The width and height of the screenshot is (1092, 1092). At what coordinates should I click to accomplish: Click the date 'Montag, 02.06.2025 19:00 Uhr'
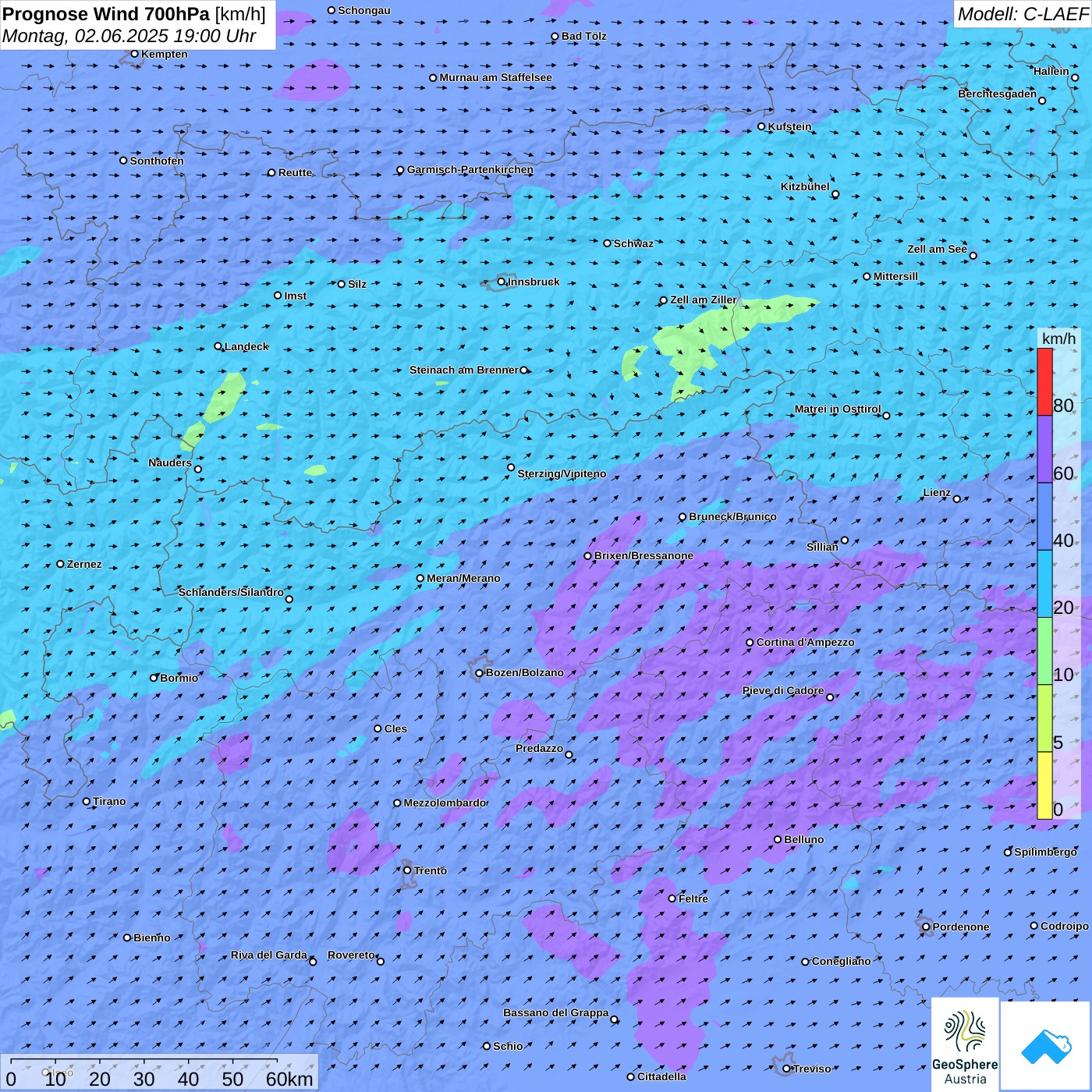pyautogui.click(x=129, y=36)
